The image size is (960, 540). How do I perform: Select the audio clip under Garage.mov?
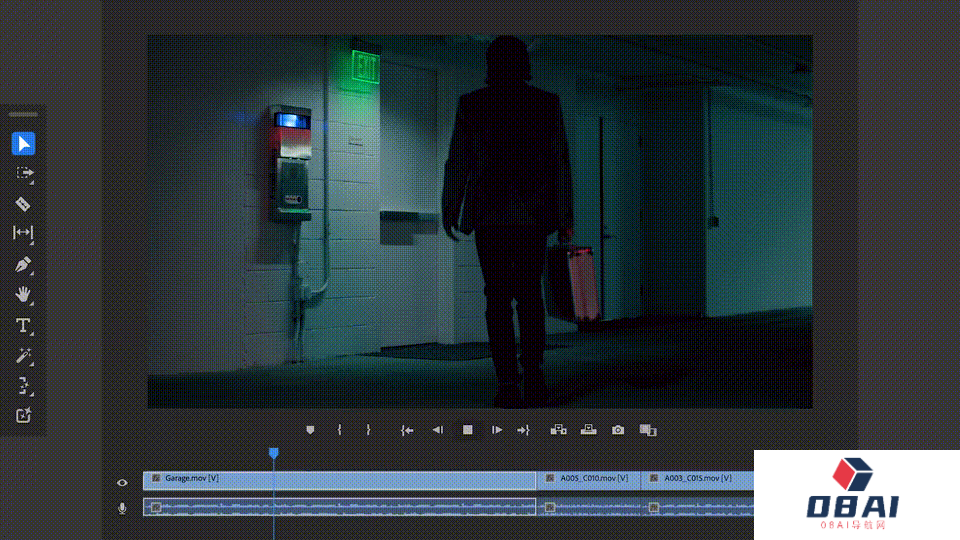pyautogui.click(x=339, y=507)
